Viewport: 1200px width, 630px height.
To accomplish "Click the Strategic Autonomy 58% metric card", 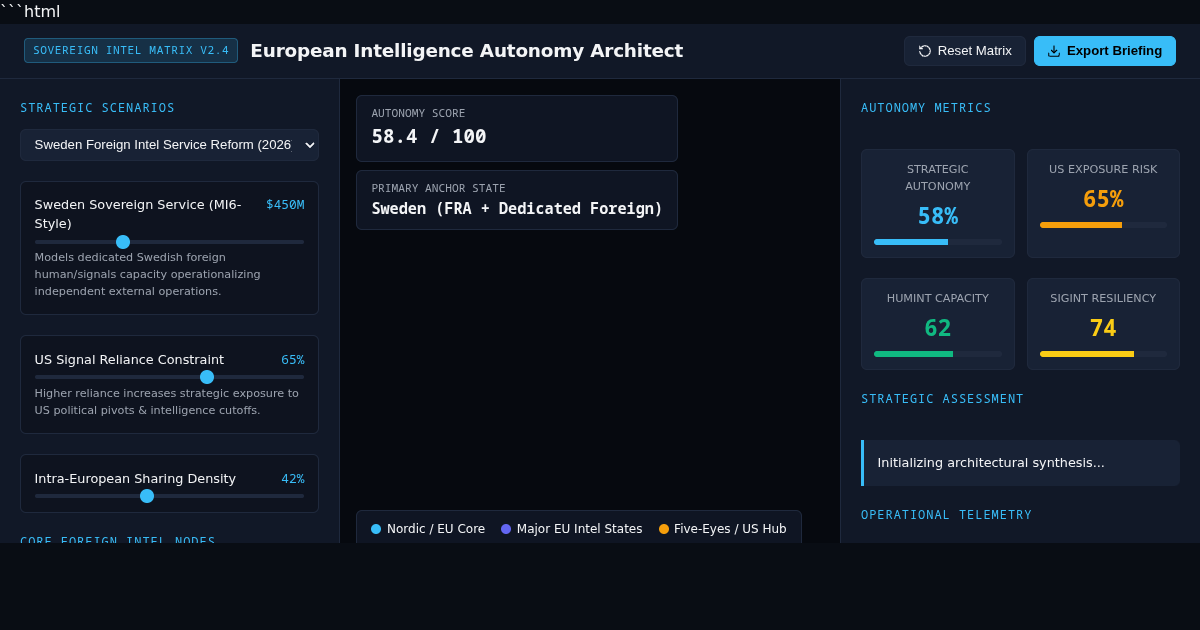I will tap(938, 204).
